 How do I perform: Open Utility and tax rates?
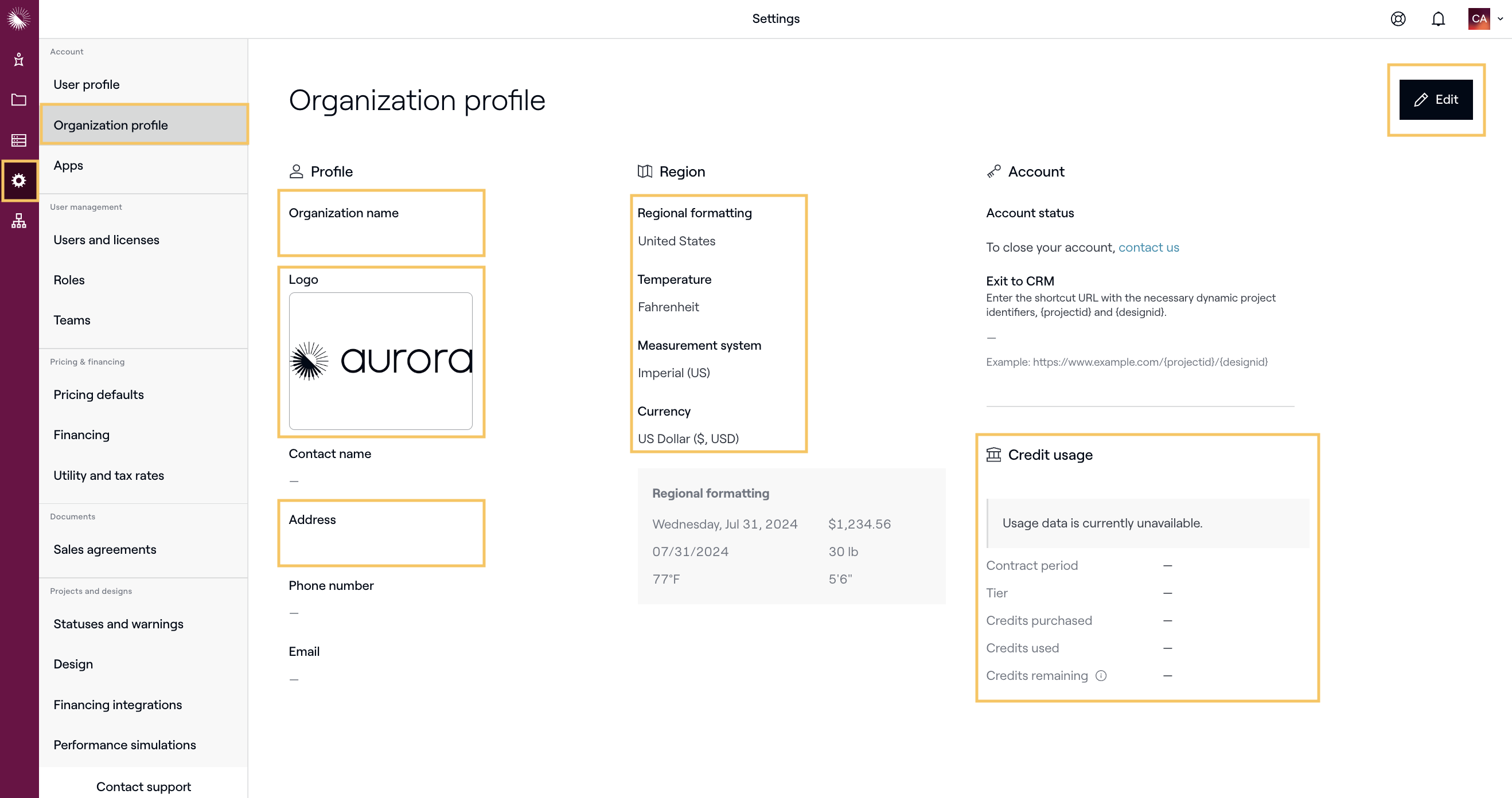pyautogui.click(x=108, y=475)
